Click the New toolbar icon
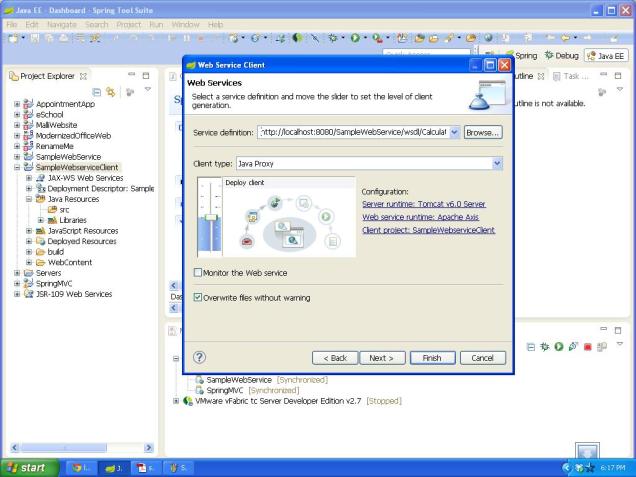 (13, 38)
